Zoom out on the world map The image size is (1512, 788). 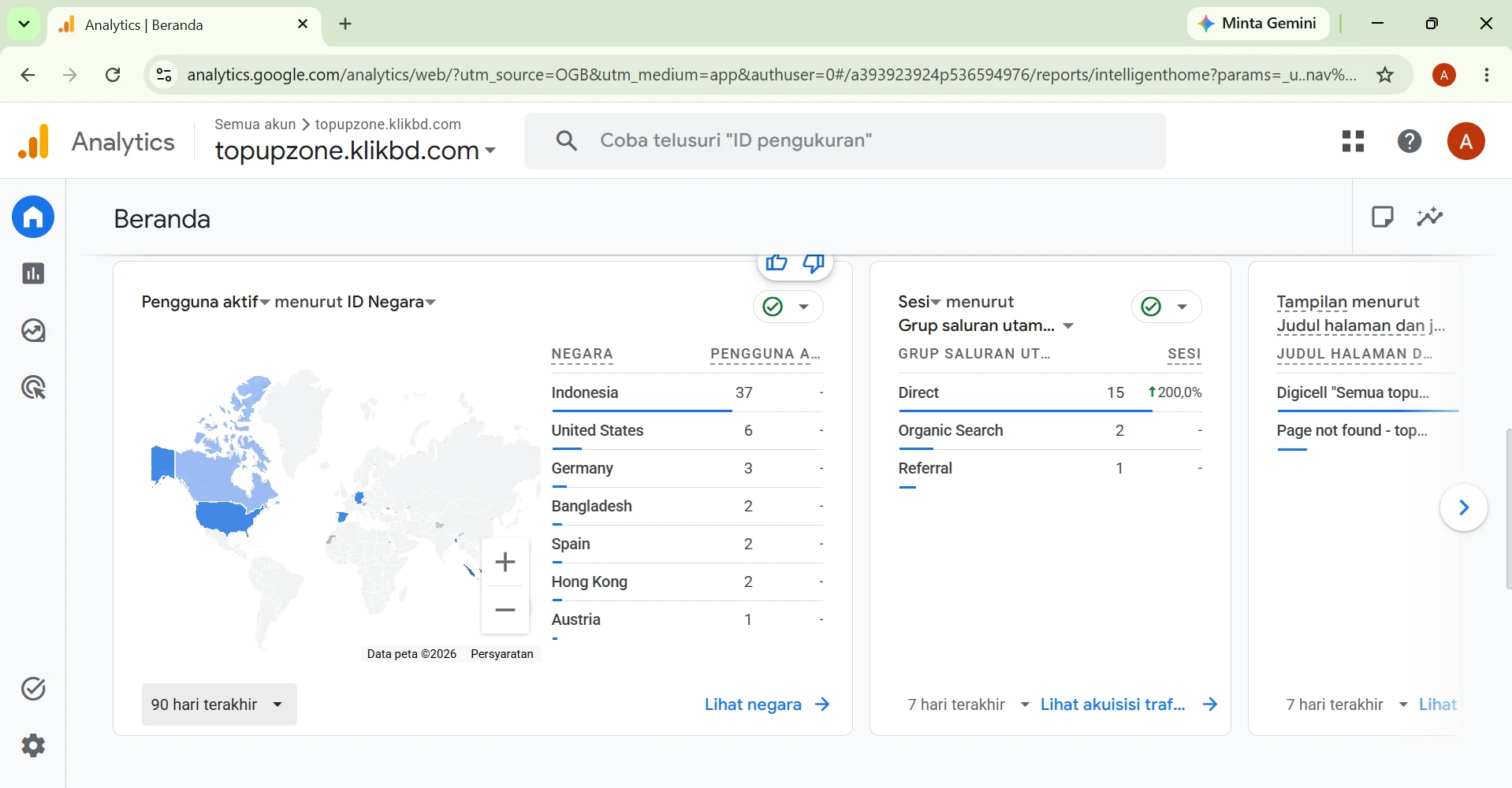505,610
